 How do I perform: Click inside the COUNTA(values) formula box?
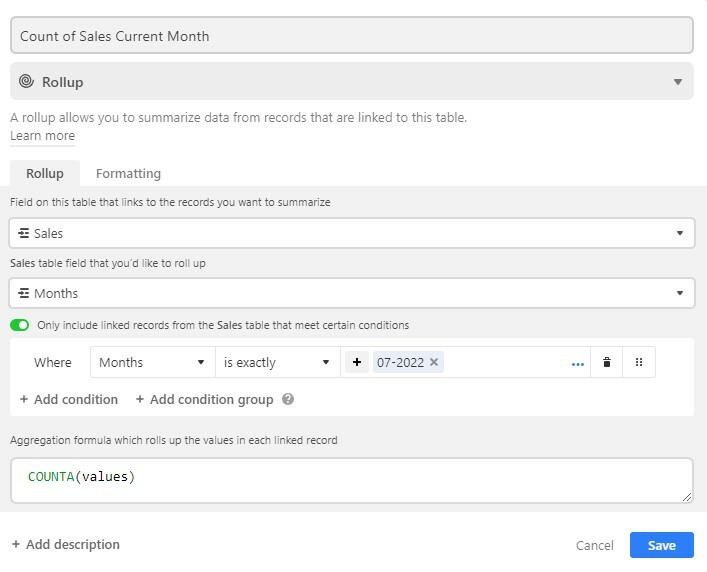(x=352, y=480)
